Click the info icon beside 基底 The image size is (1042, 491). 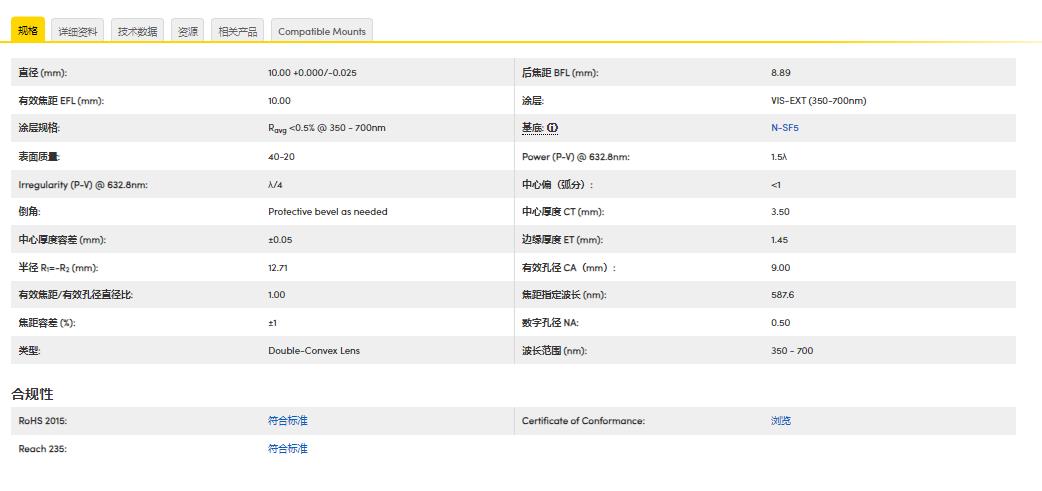click(552, 128)
